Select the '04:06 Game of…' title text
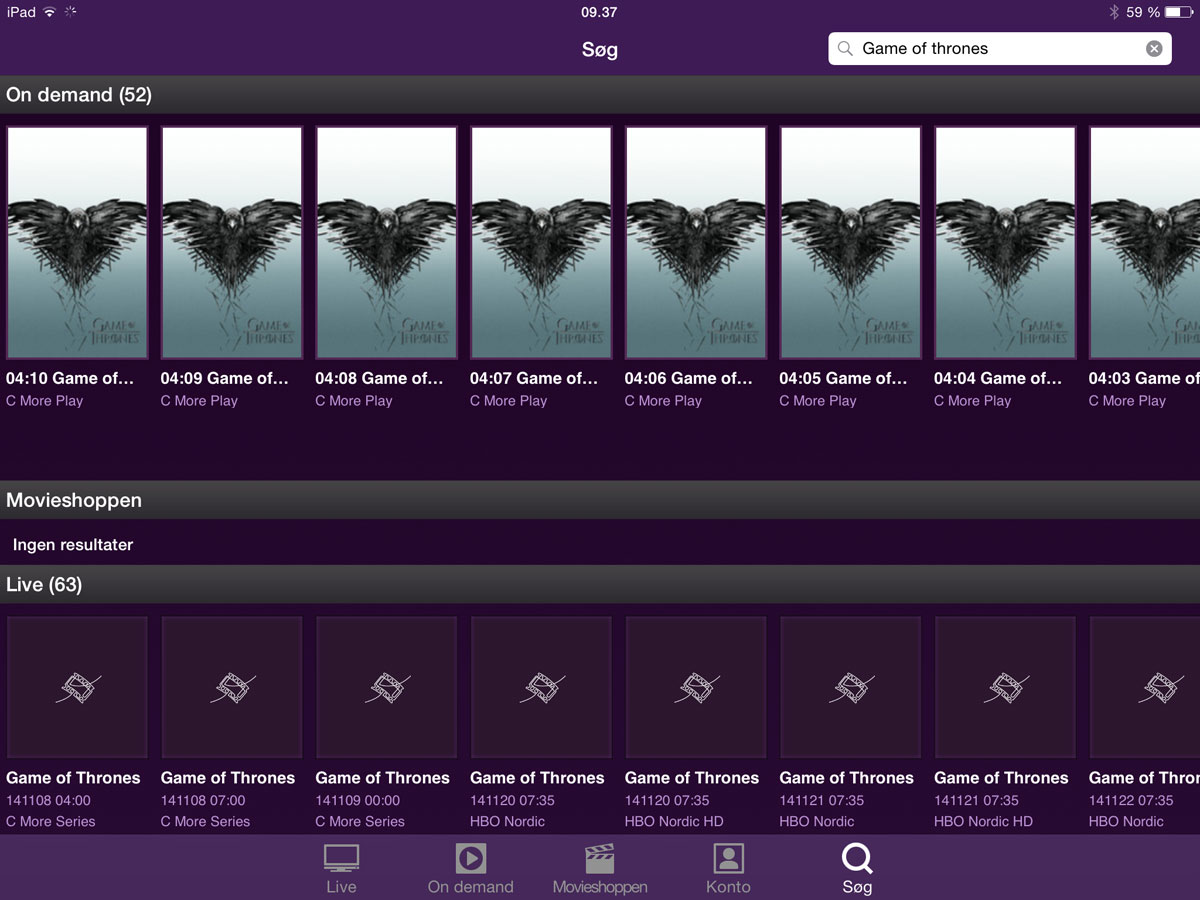Viewport: 1200px width, 900px height. (x=689, y=378)
